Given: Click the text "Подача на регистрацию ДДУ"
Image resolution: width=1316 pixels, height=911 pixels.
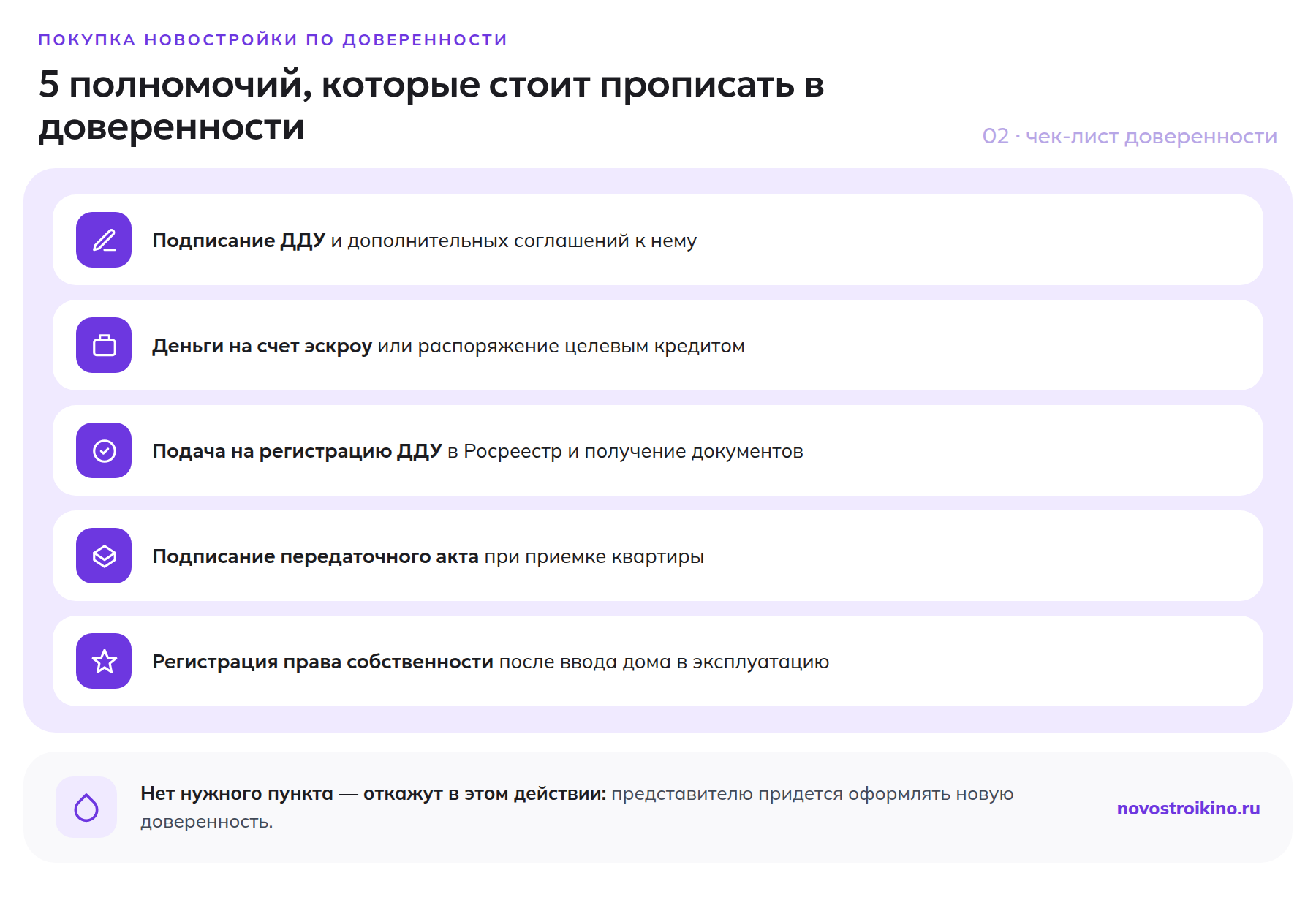Looking at the screenshot, I should 297,451.
